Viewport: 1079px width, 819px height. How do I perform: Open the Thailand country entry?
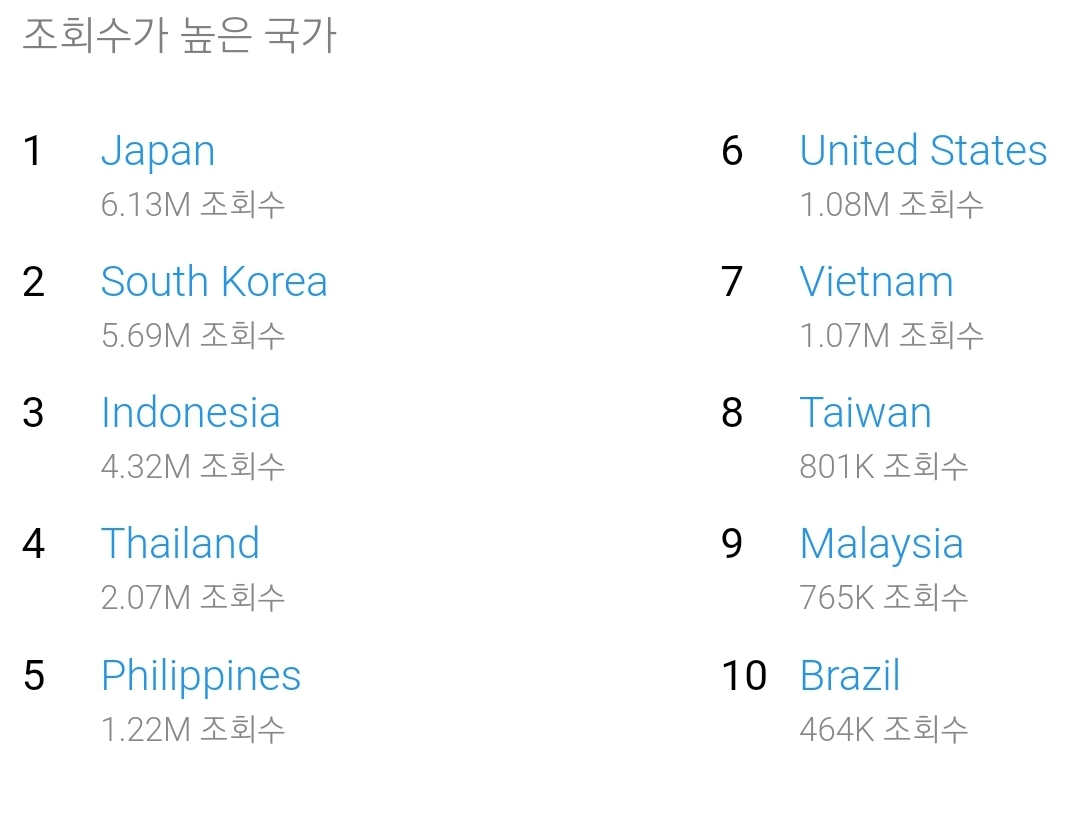pos(180,544)
